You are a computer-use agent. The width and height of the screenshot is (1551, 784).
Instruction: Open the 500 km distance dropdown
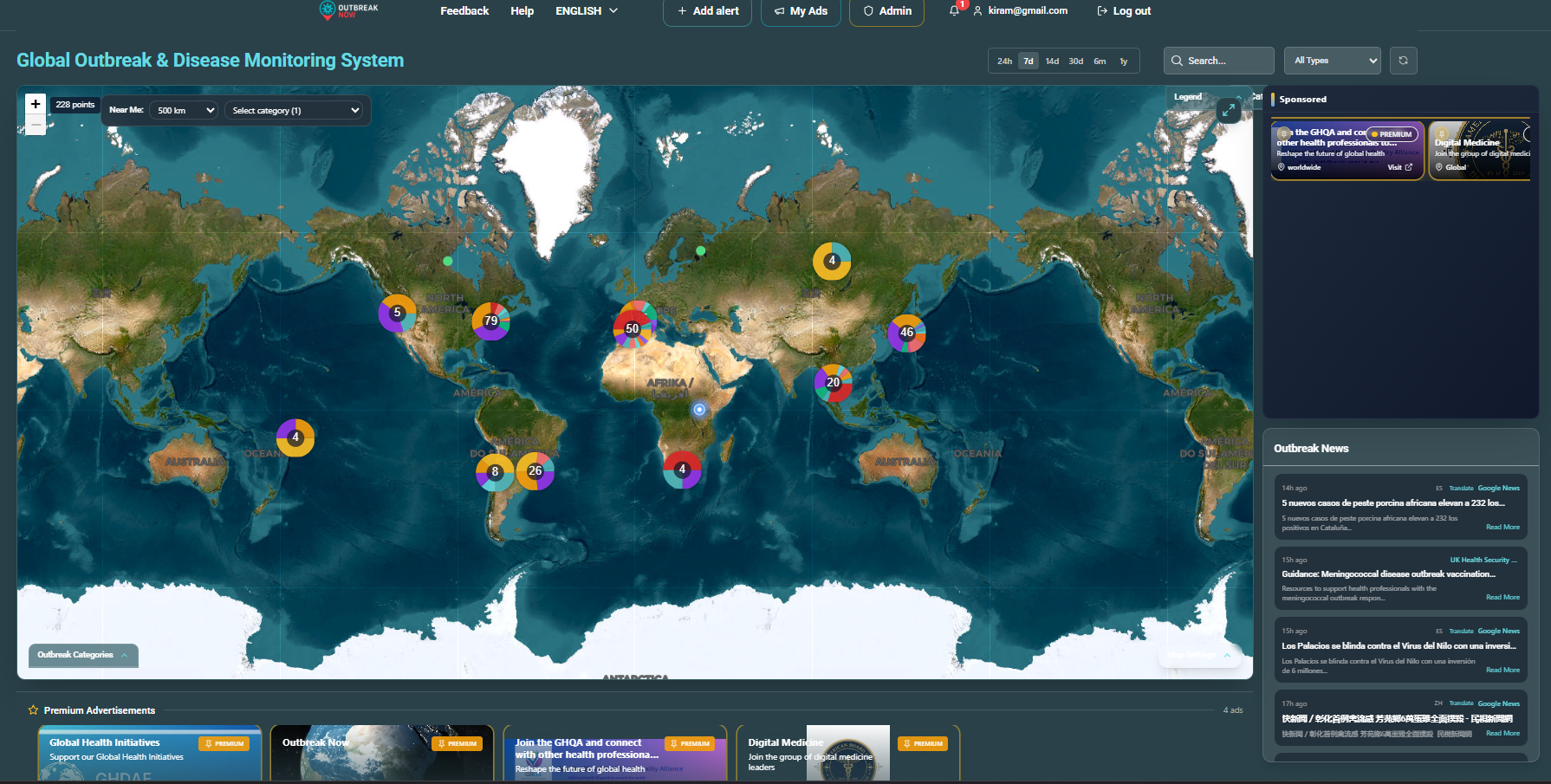coord(183,111)
